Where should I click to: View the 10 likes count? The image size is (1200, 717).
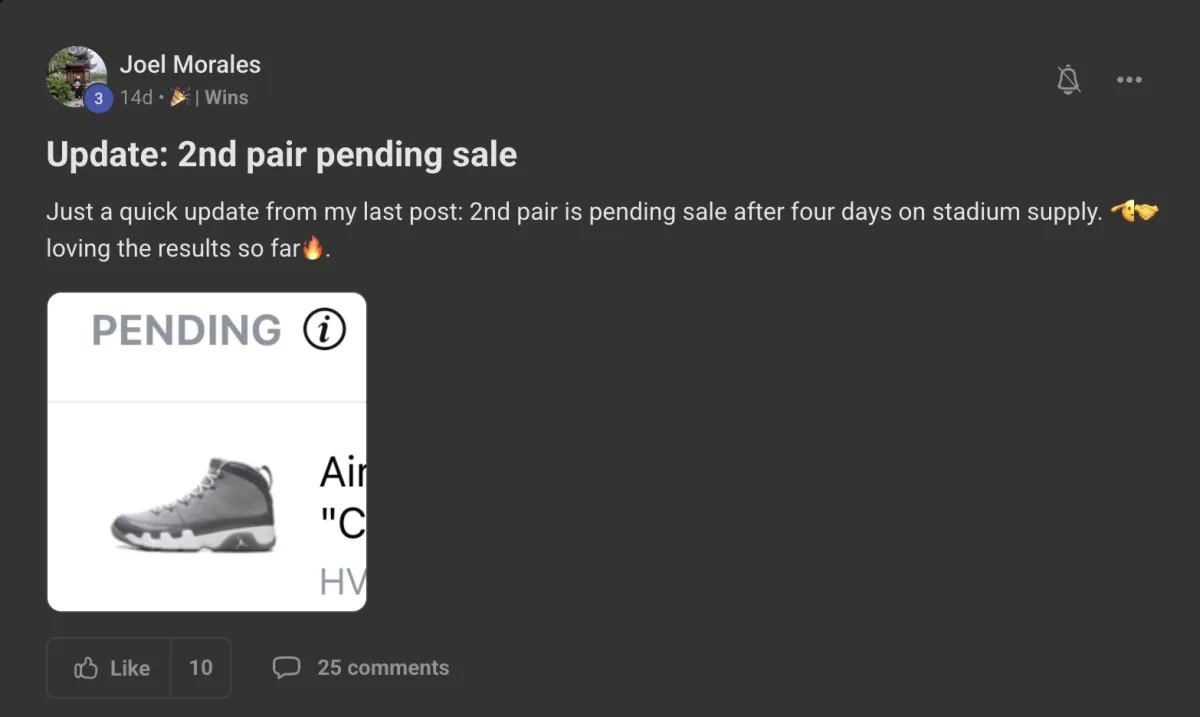[x=201, y=668]
